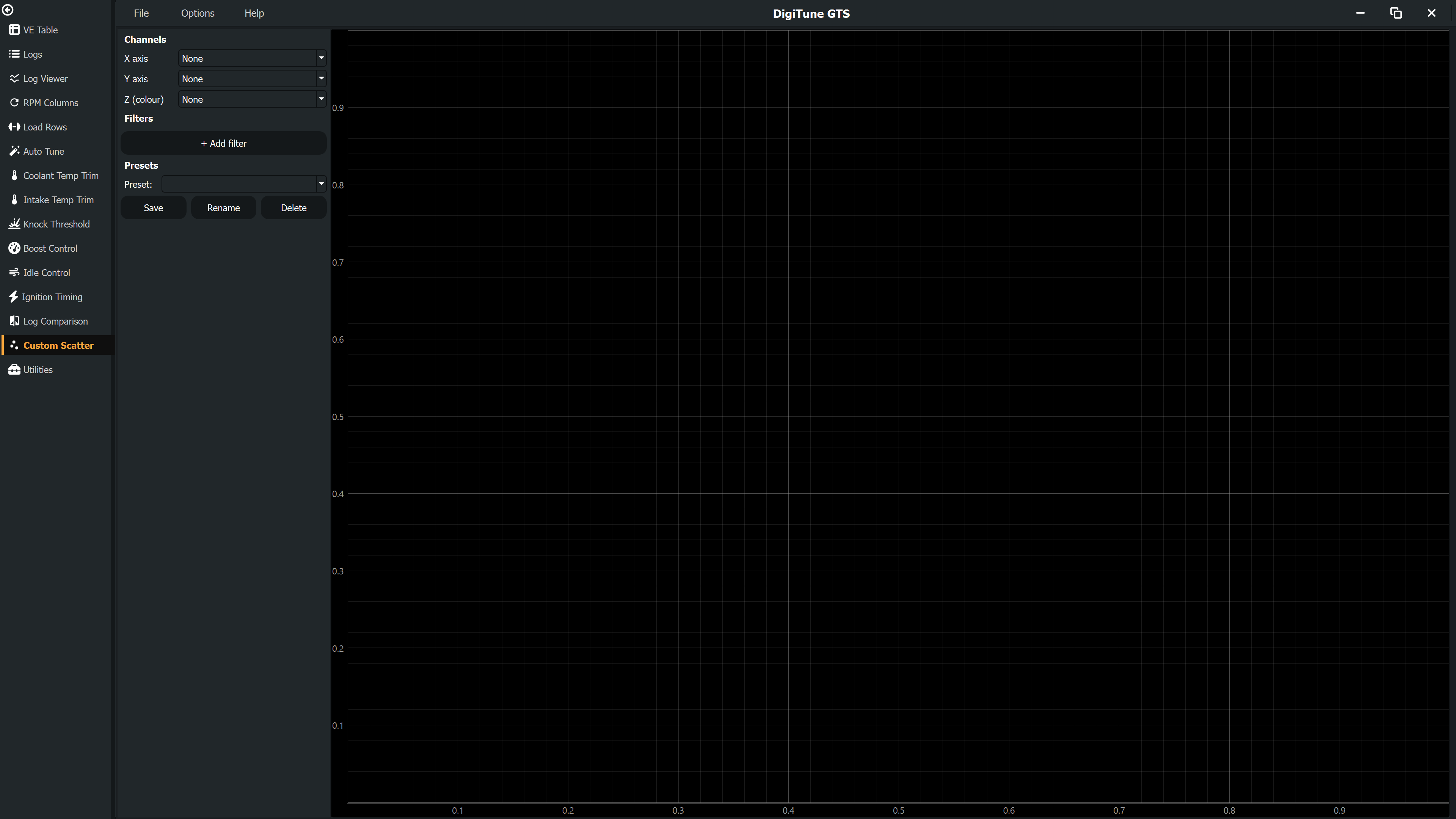
Task: Open the Log Comparison page
Action: (x=56, y=322)
